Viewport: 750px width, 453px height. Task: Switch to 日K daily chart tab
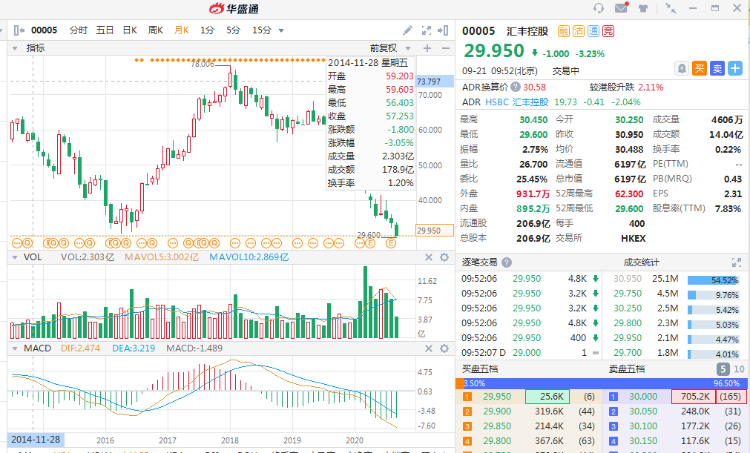(x=130, y=30)
